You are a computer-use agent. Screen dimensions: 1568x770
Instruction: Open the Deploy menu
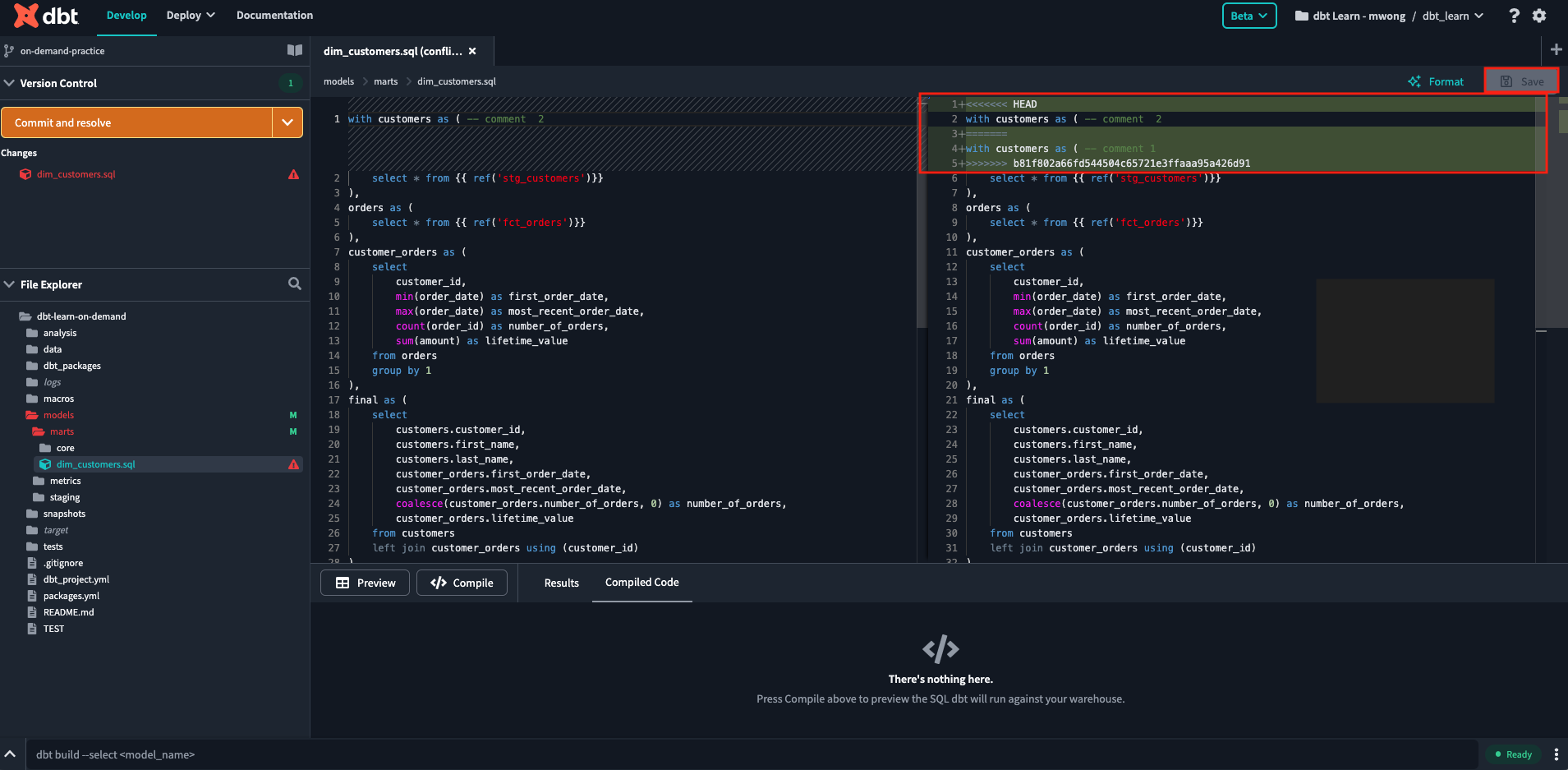tap(190, 15)
